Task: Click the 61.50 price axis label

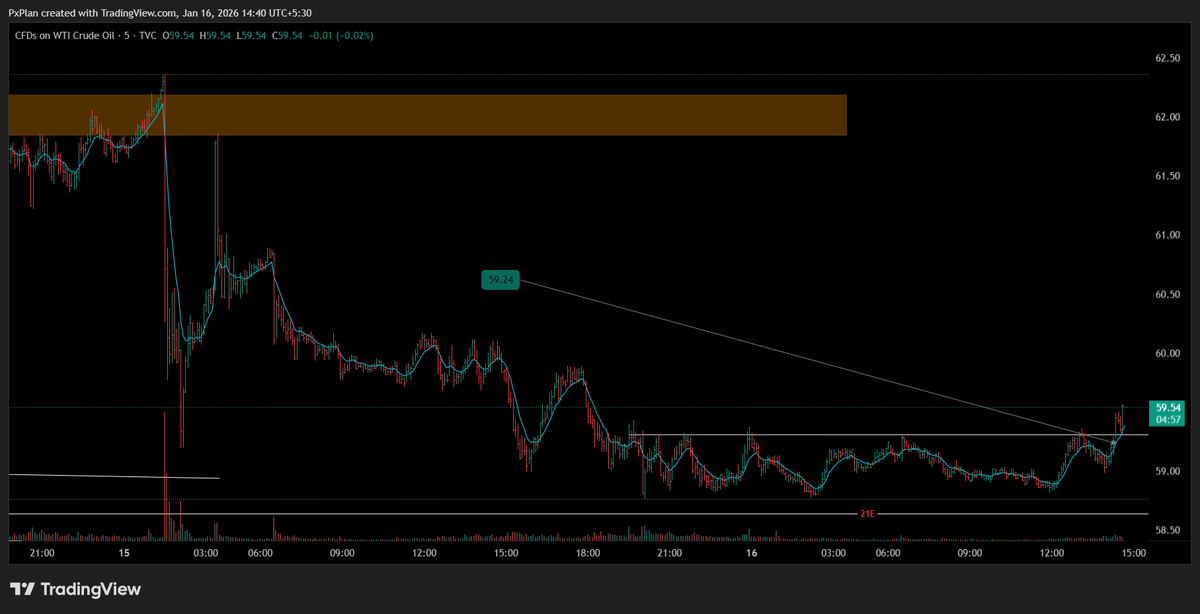Action: [1168, 176]
